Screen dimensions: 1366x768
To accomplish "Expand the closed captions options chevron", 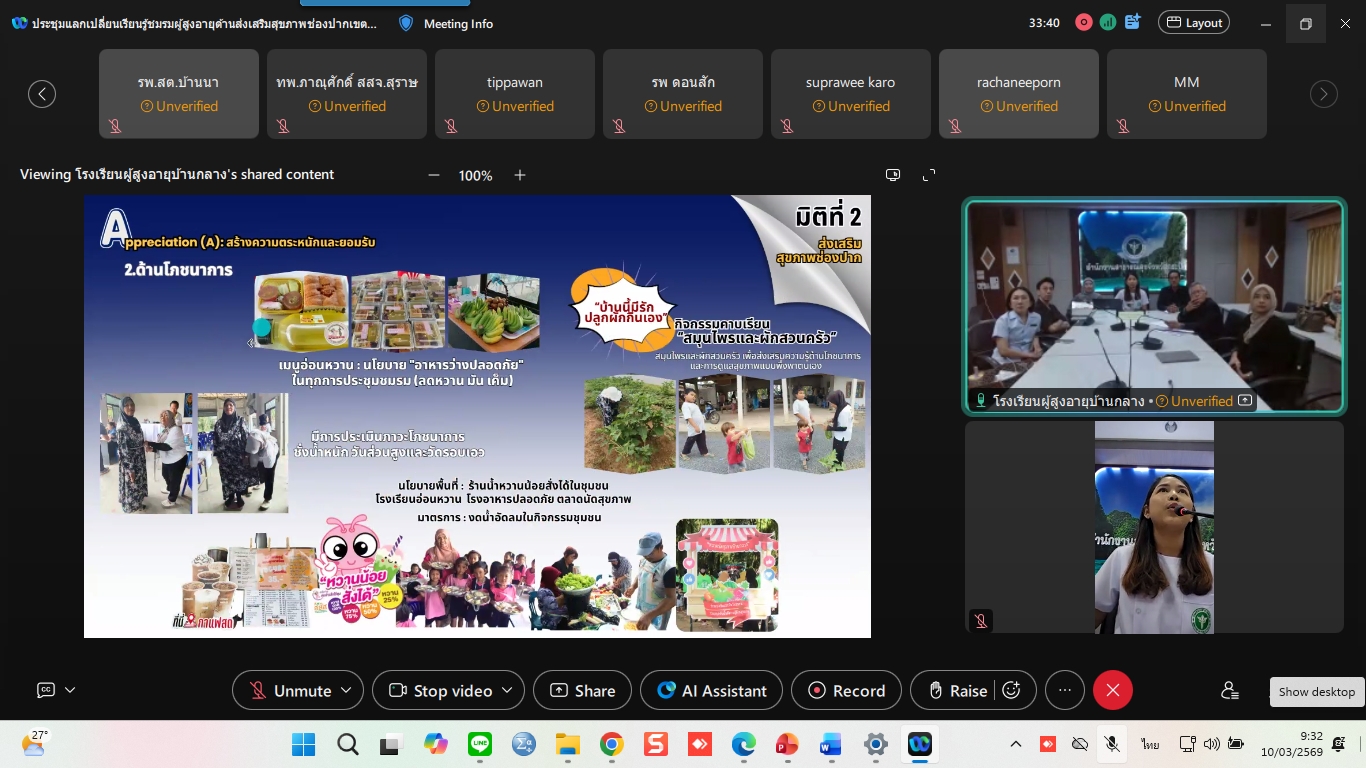I will tap(70, 690).
